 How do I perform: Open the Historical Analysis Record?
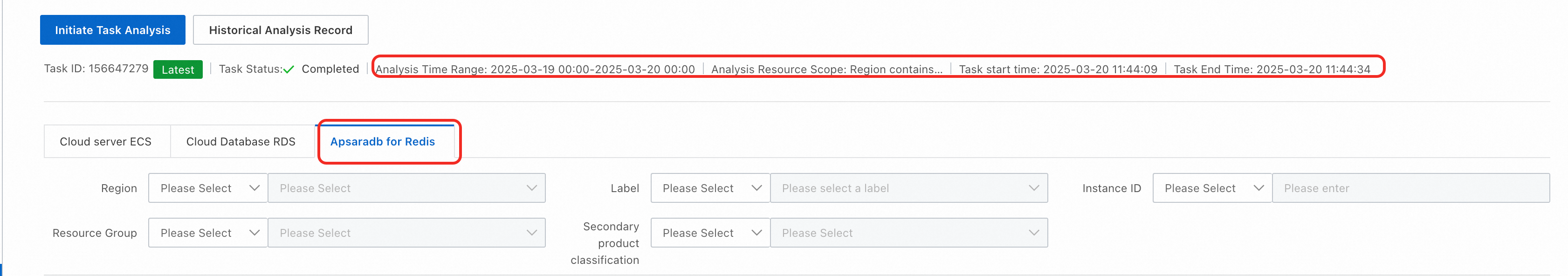click(x=280, y=30)
